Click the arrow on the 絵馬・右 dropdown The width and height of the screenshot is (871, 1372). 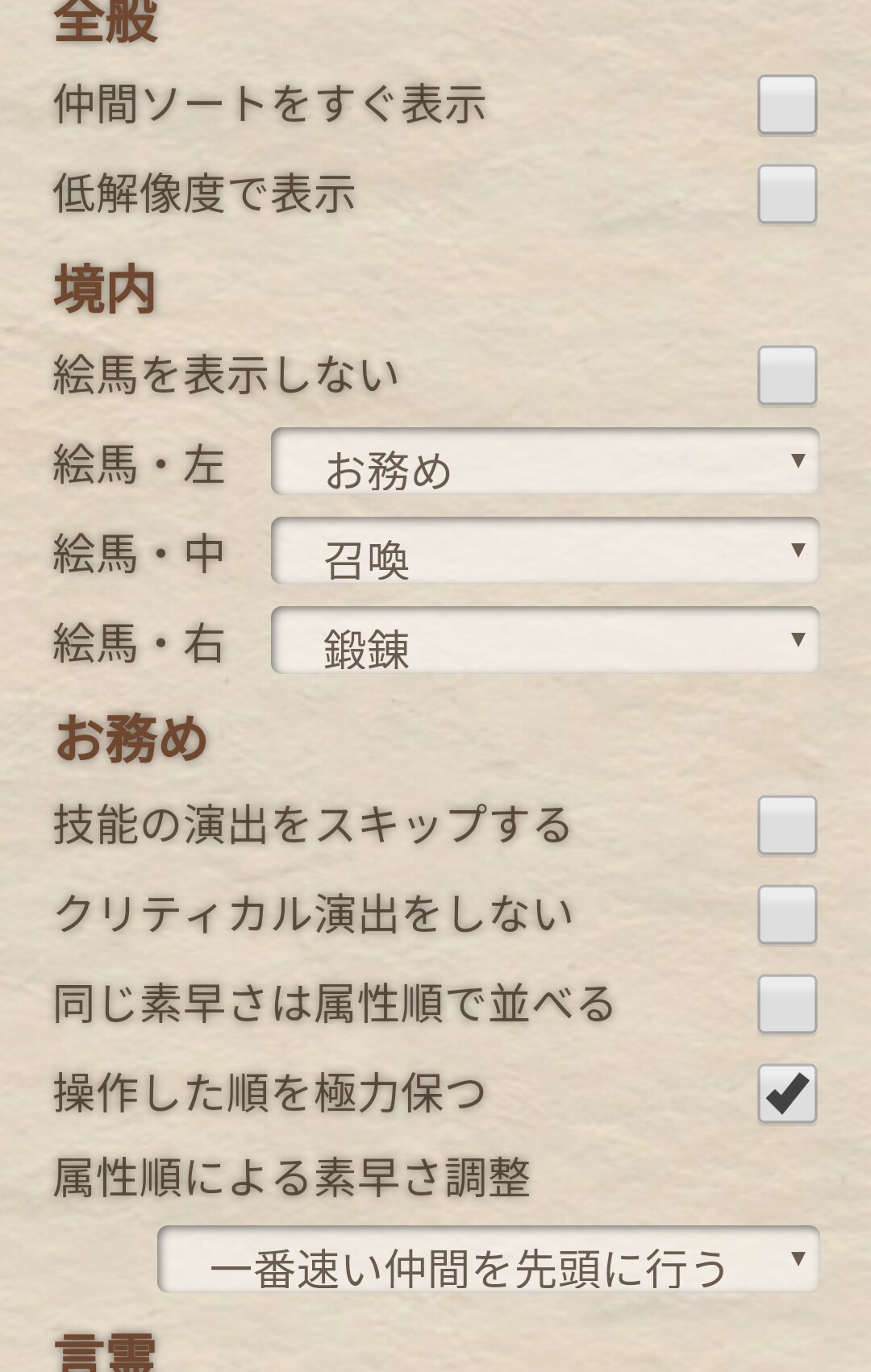[x=798, y=640]
